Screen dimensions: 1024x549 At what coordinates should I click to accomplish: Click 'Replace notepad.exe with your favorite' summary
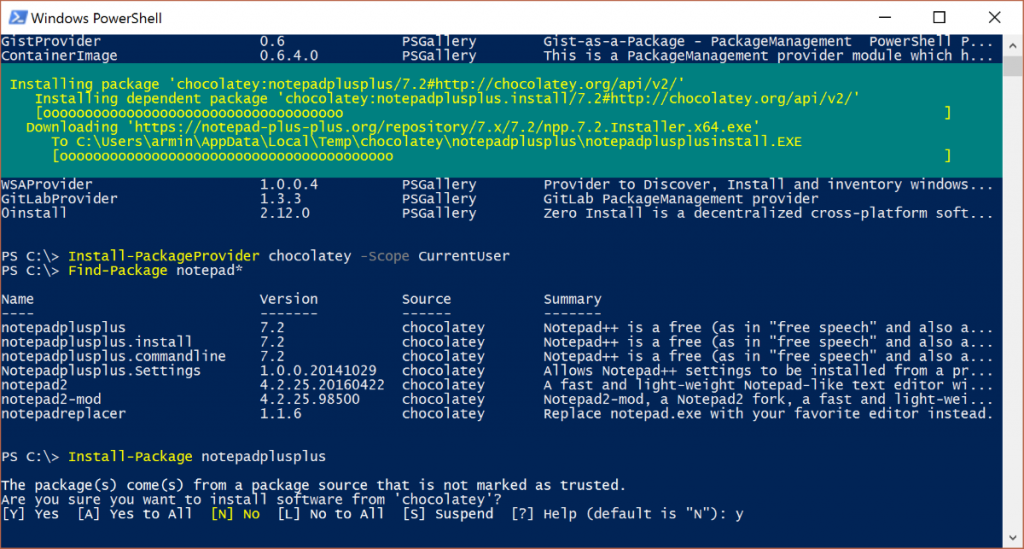point(768,413)
